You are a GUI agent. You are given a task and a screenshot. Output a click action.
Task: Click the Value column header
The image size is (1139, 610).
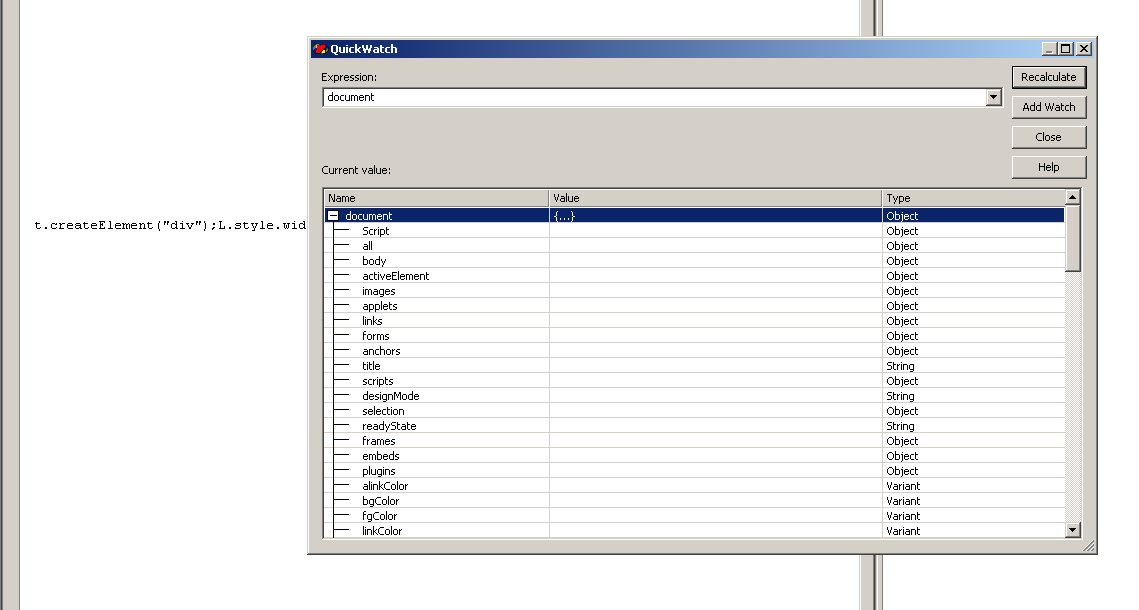click(x=715, y=198)
